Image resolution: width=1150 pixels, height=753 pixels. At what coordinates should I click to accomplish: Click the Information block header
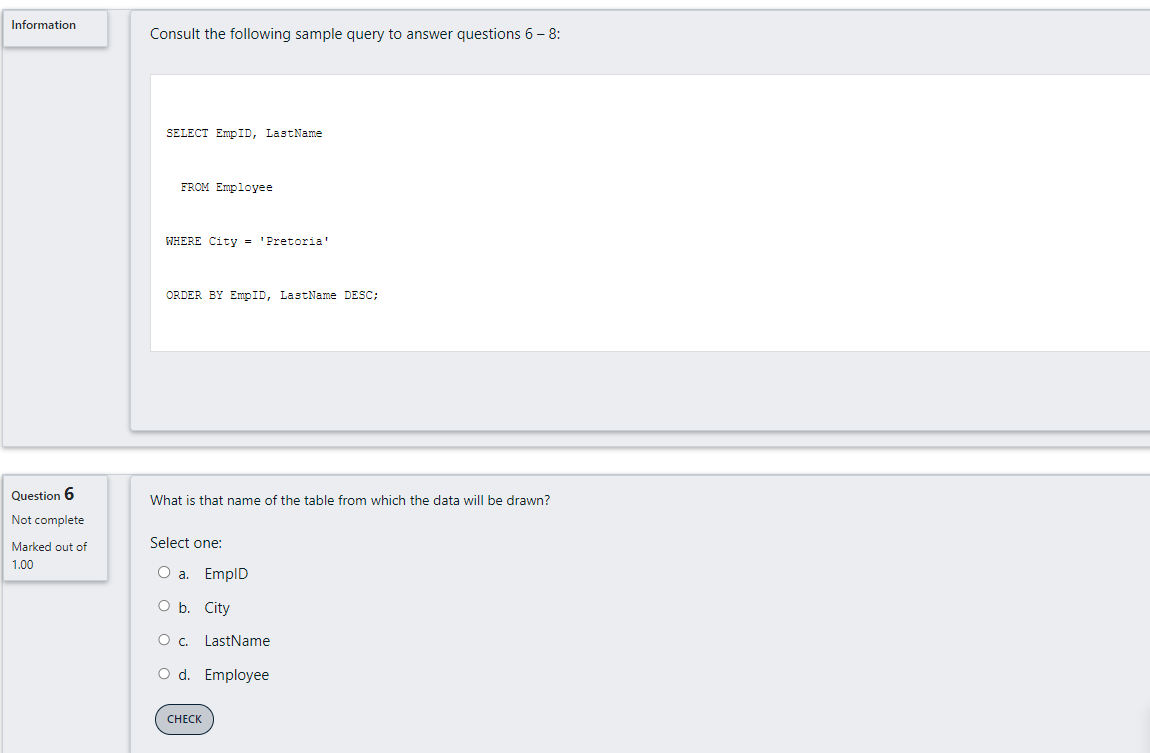tap(42, 24)
